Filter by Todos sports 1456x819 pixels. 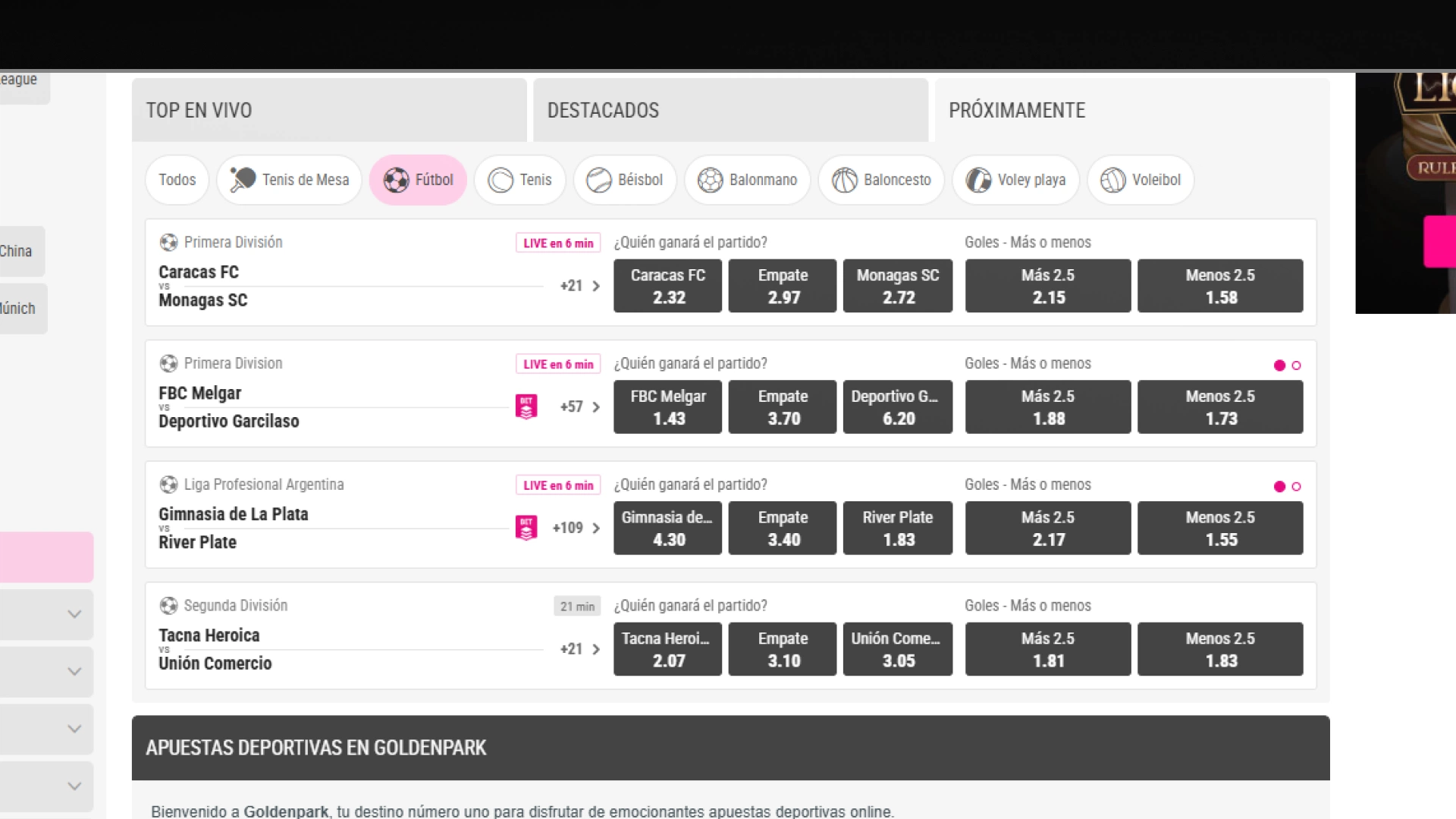click(177, 180)
